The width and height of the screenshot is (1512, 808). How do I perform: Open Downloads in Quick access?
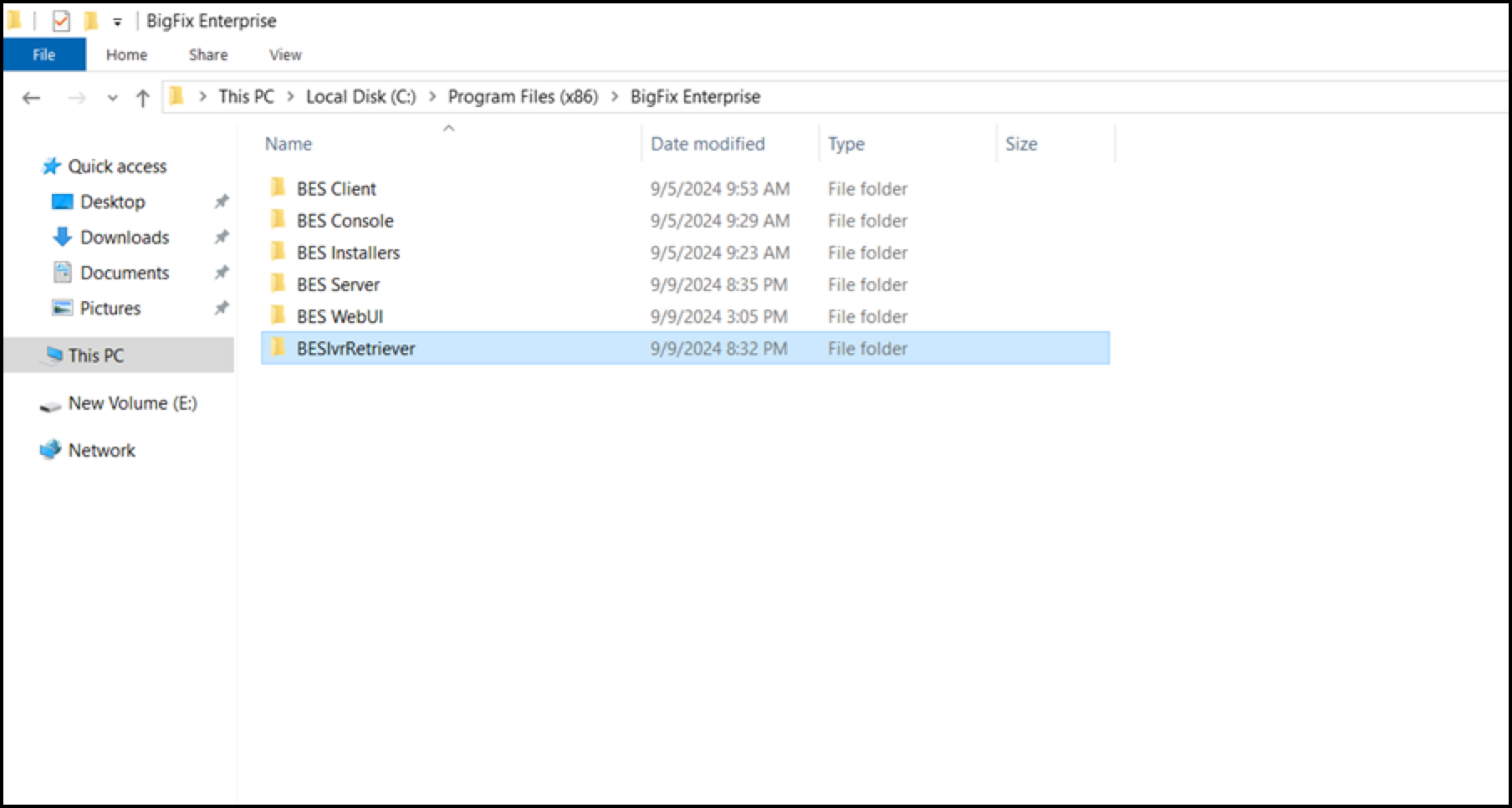coord(125,238)
